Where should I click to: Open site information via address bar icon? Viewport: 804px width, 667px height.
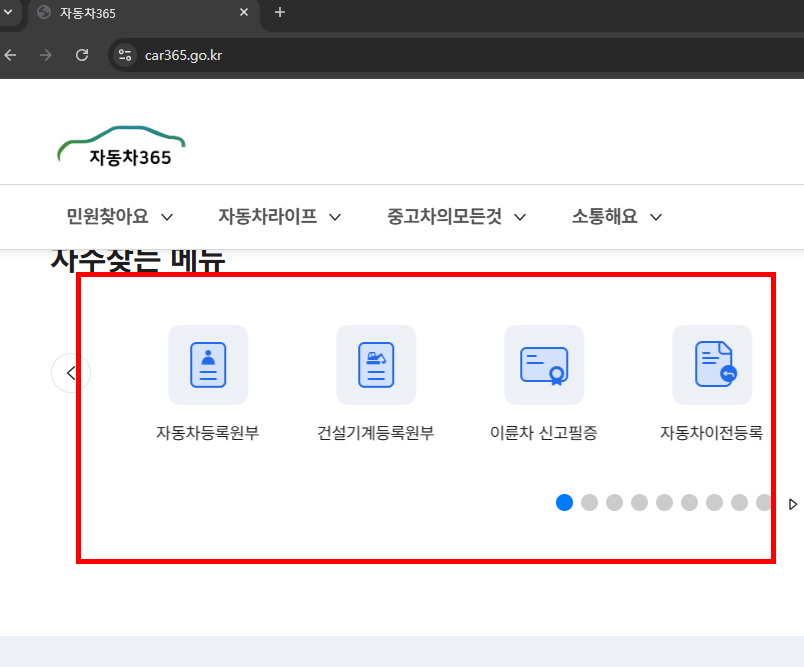[x=124, y=56]
